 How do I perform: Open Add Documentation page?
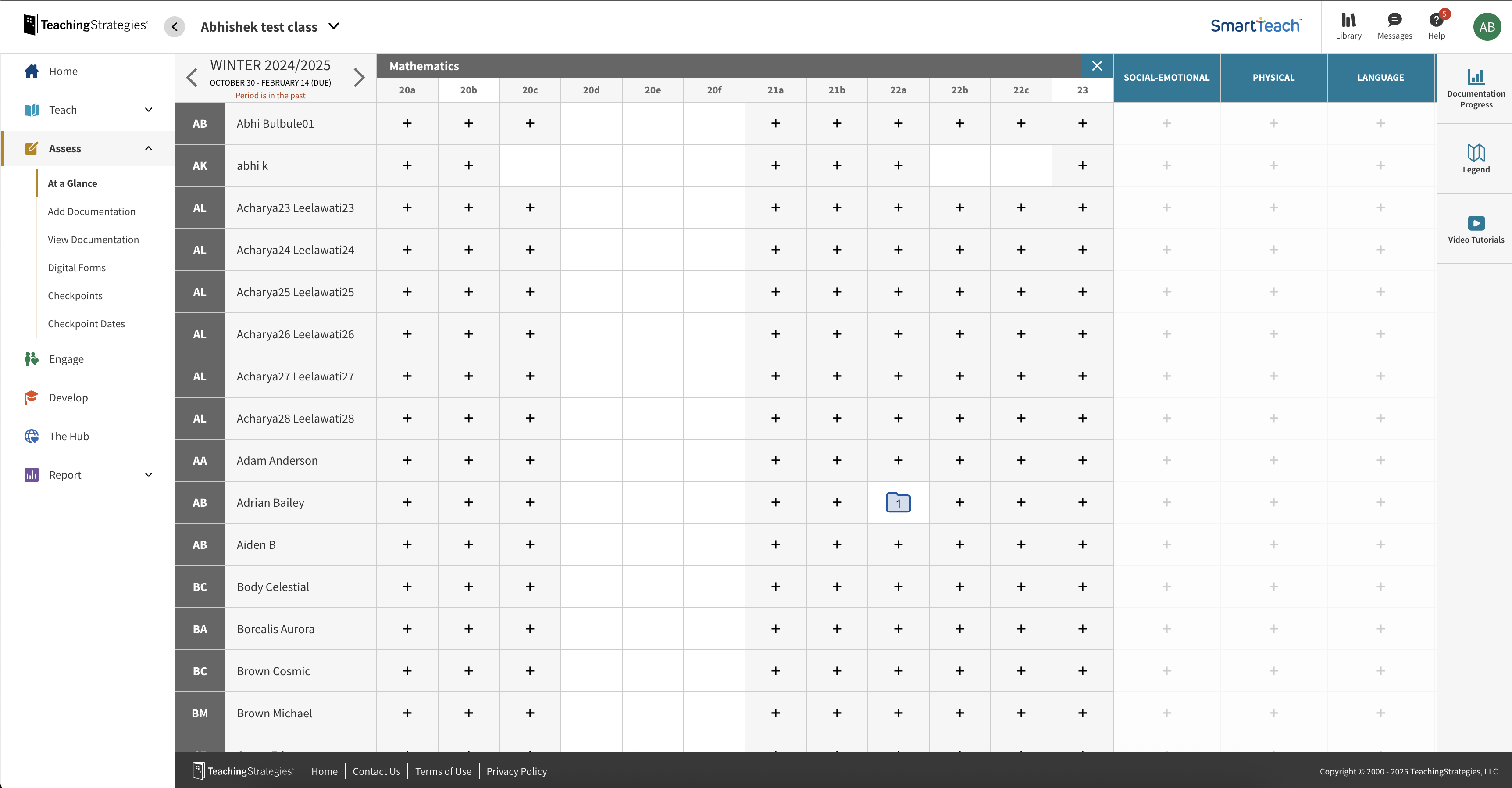point(92,211)
